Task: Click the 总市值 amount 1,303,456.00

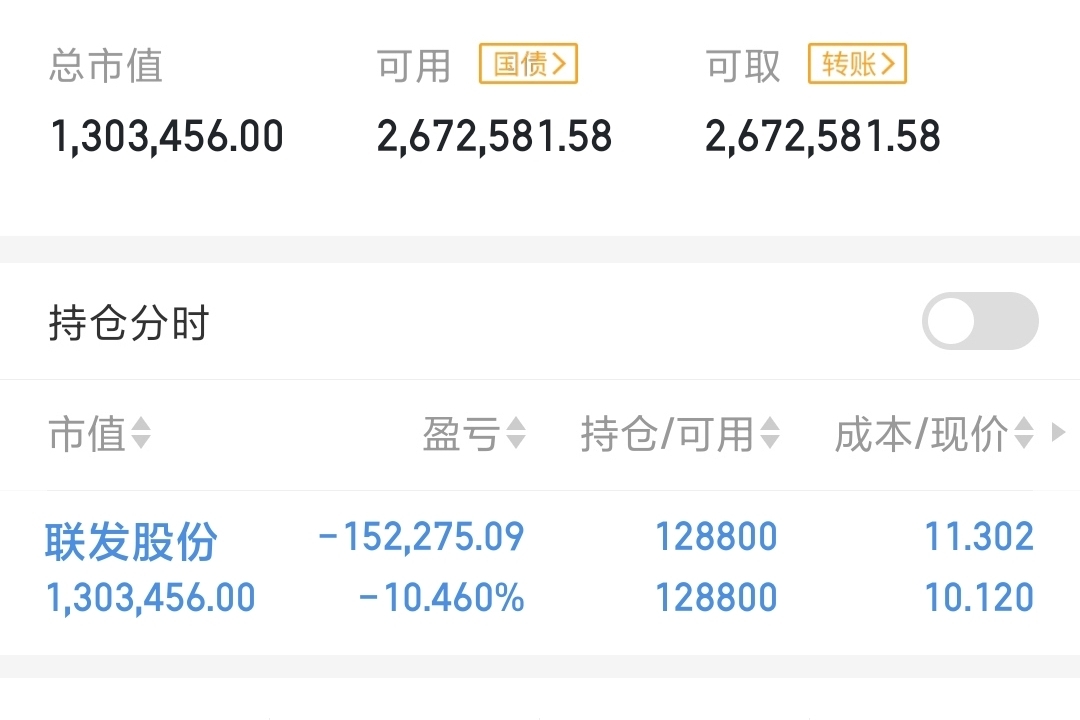Action: [x=167, y=136]
